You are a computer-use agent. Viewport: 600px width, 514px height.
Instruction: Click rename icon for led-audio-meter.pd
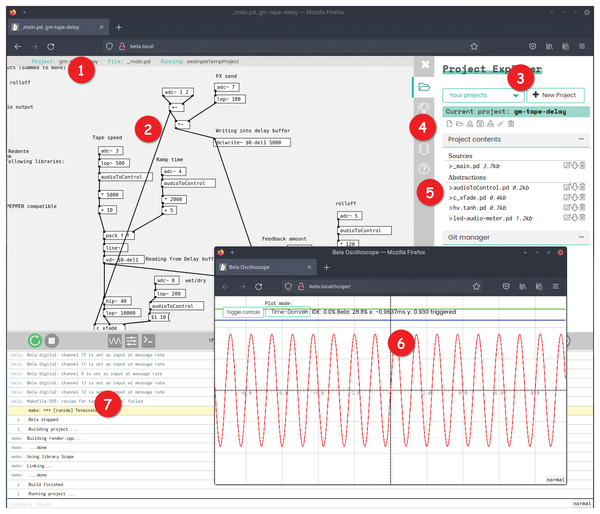pos(567,217)
